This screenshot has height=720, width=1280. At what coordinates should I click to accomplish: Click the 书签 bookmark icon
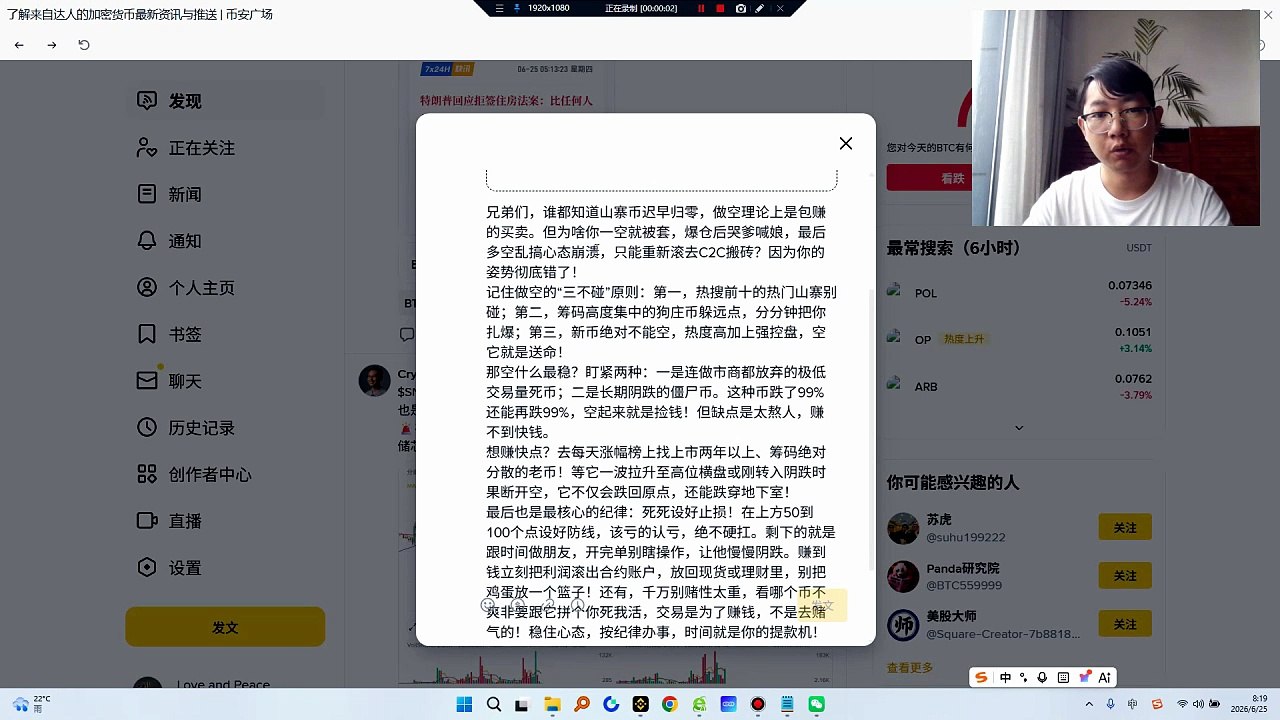click(147, 334)
